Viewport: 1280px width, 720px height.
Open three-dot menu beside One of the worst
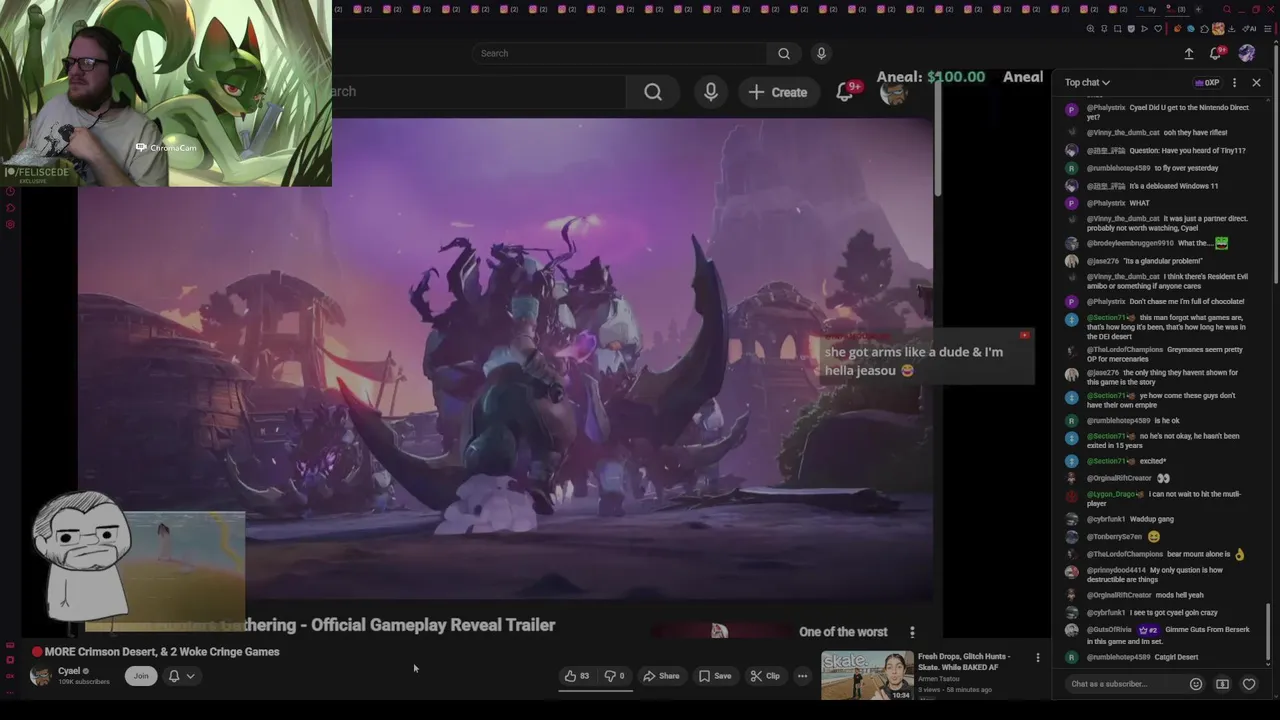coord(912,632)
